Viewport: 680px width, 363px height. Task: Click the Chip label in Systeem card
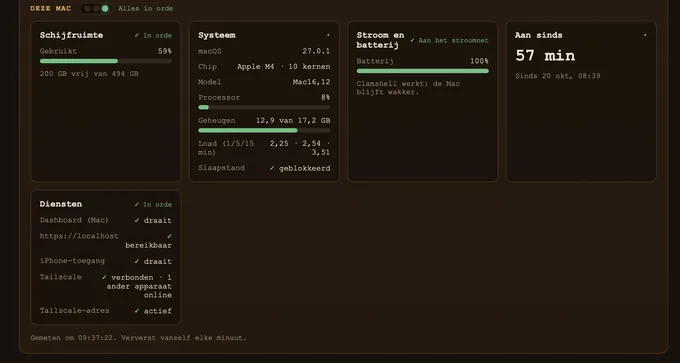(x=207, y=67)
